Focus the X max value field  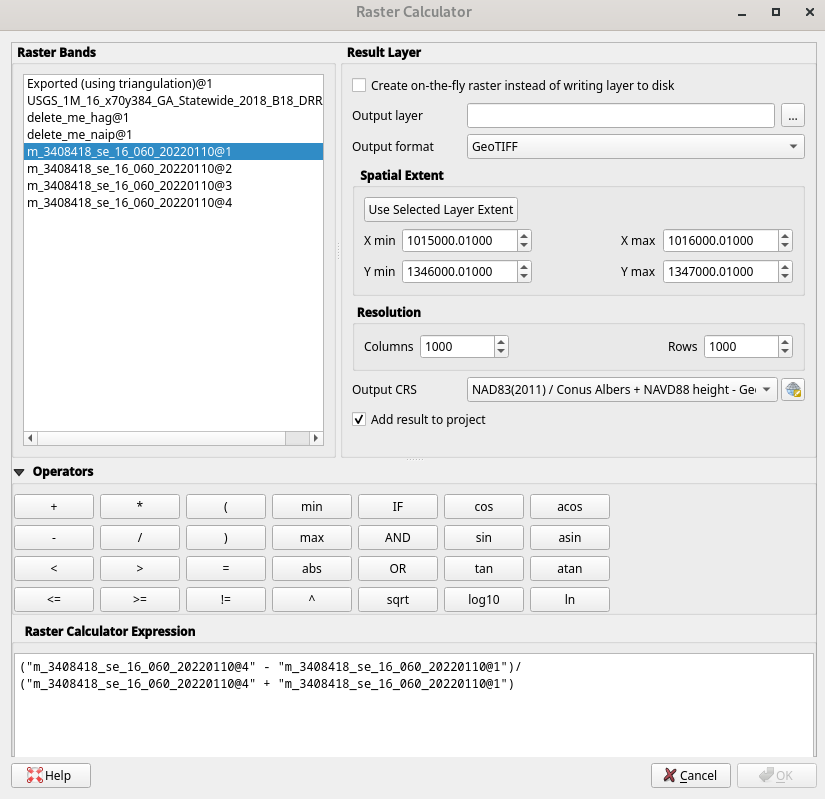tap(721, 240)
